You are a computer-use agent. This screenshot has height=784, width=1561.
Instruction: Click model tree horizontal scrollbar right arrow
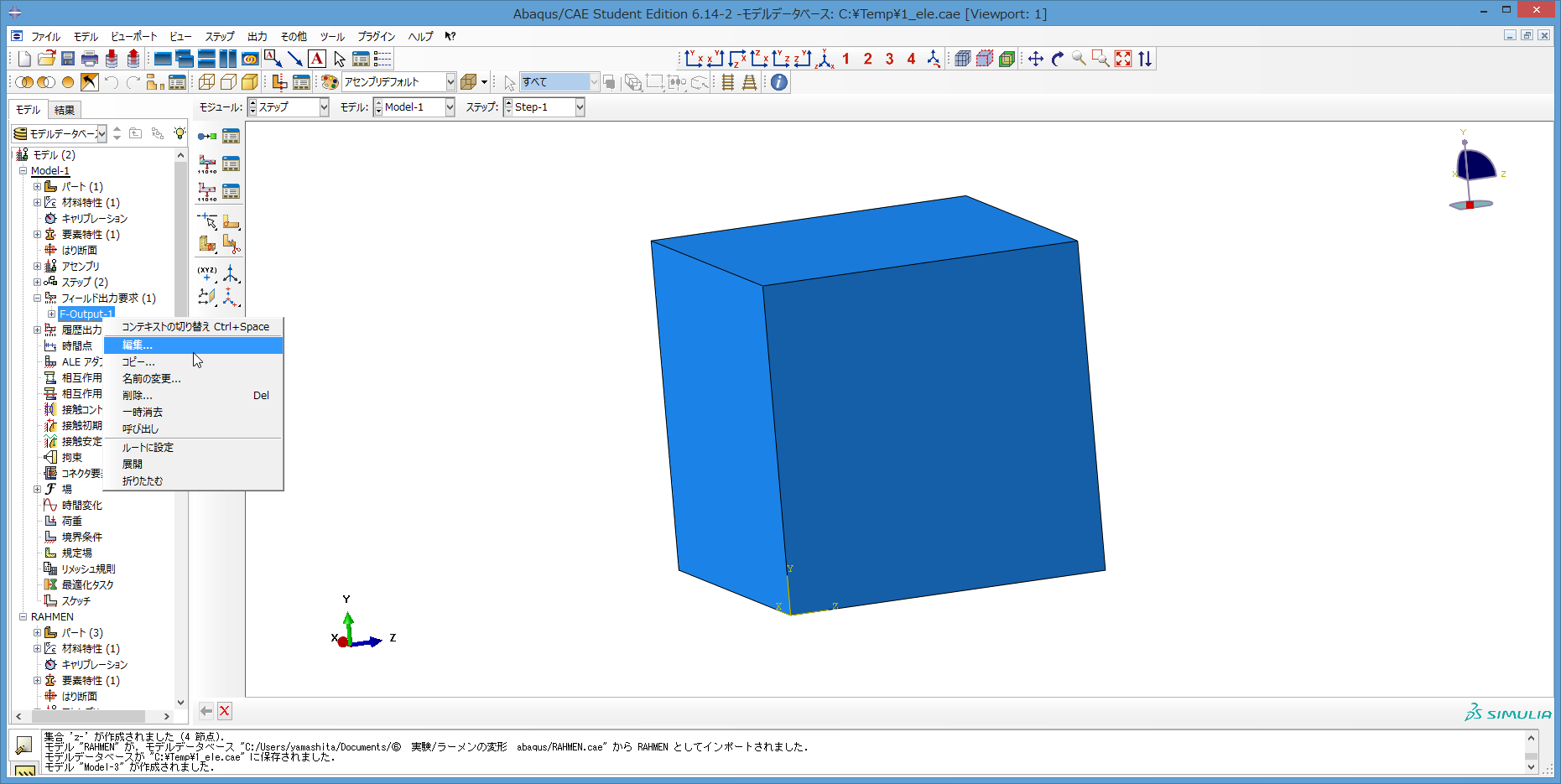tap(166, 717)
